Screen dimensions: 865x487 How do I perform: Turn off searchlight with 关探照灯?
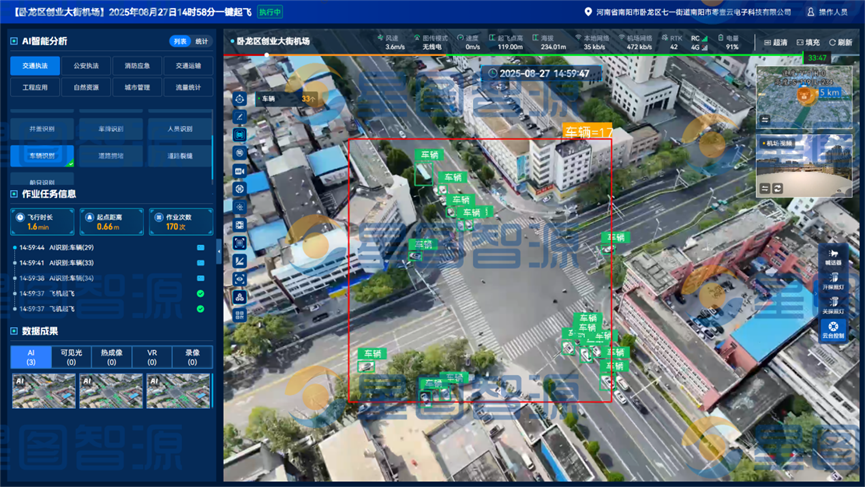(x=833, y=305)
